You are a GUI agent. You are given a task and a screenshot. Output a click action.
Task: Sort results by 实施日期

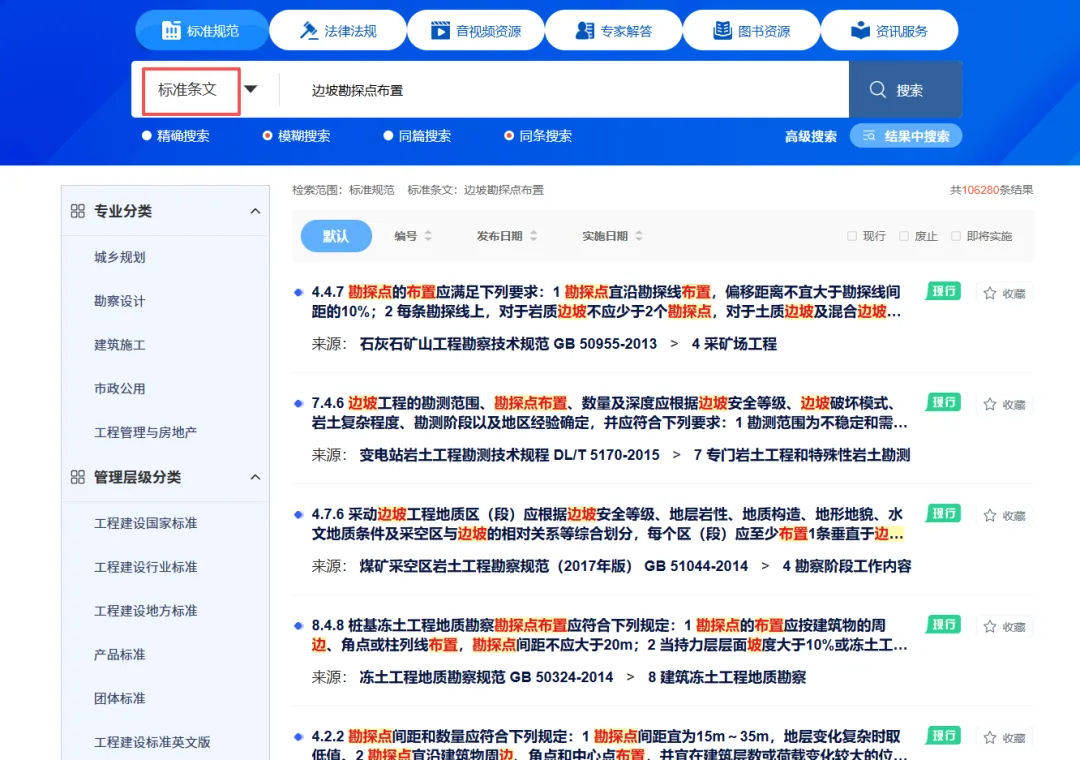tap(612, 236)
